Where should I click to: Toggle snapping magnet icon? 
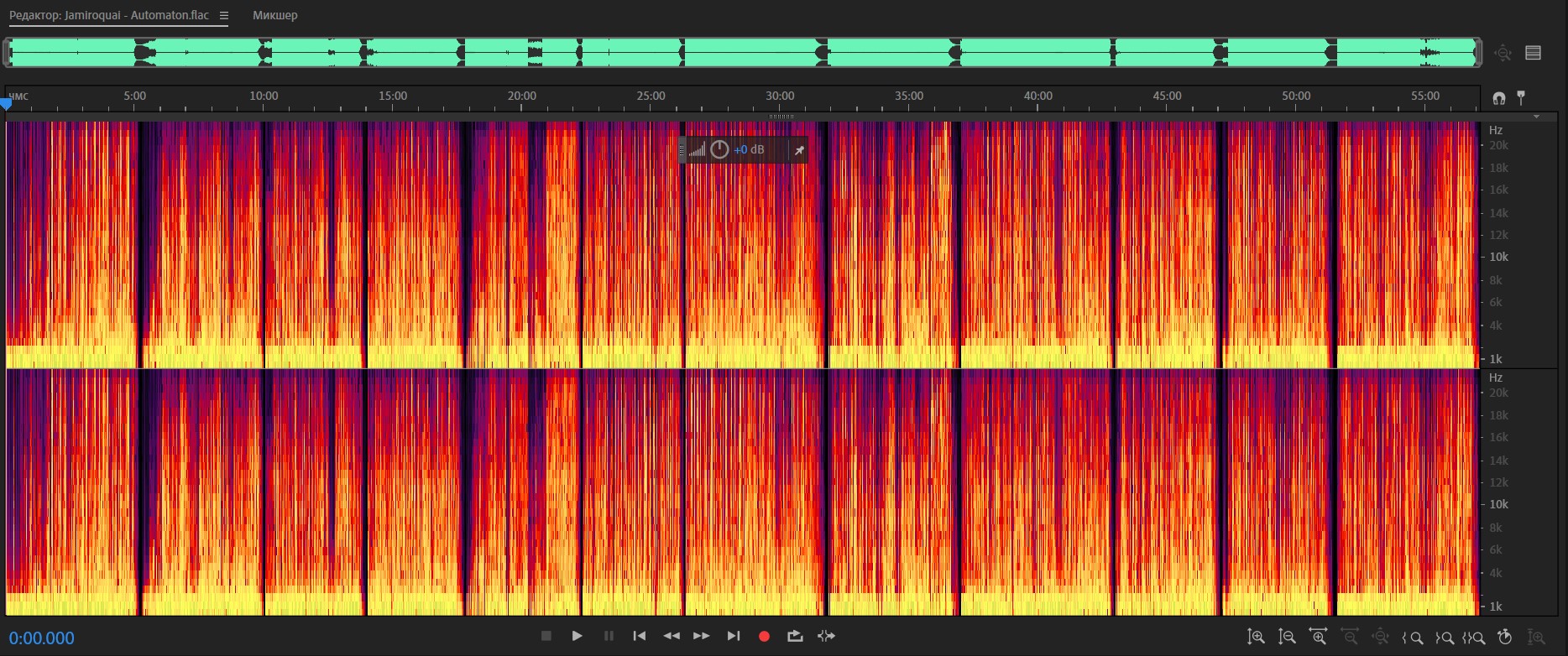[1499, 98]
